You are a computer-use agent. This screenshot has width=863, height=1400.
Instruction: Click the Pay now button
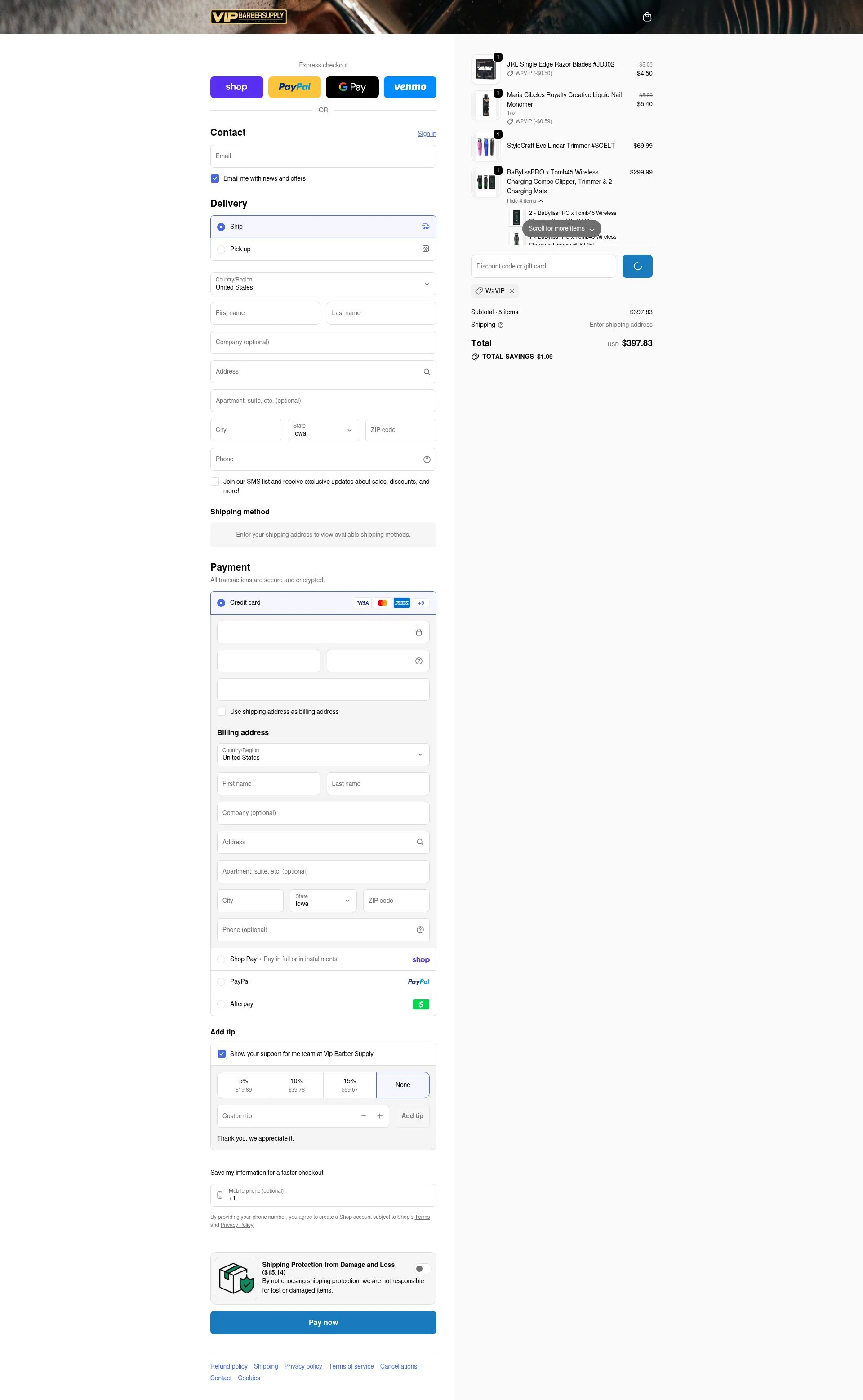[323, 1322]
